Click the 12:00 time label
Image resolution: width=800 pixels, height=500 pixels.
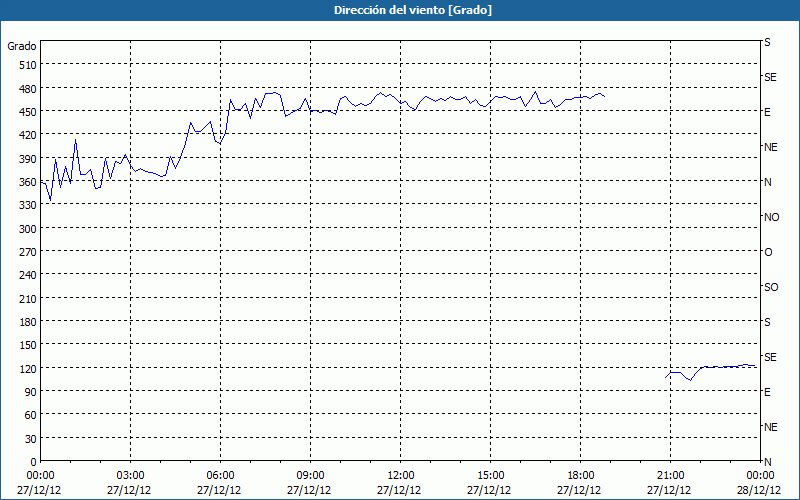pos(401,476)
